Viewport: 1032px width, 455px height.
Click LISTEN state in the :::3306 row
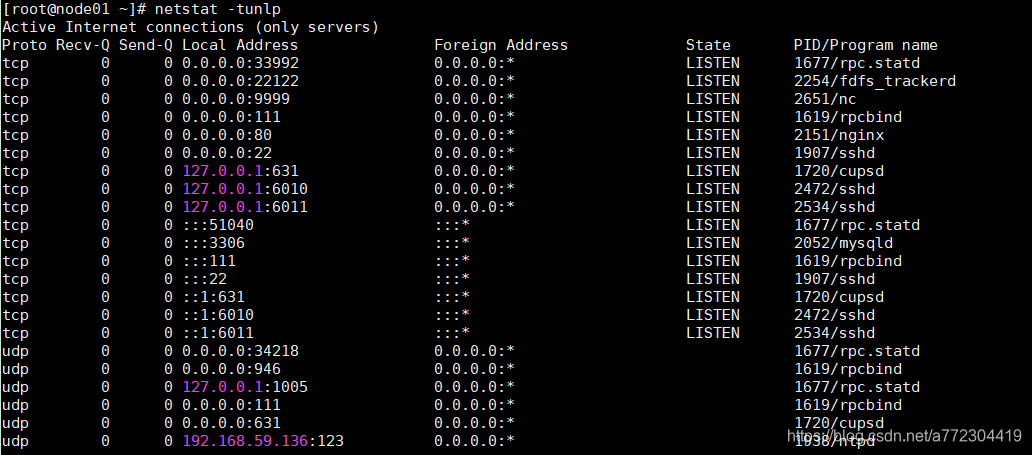click(x=713, y=243)
